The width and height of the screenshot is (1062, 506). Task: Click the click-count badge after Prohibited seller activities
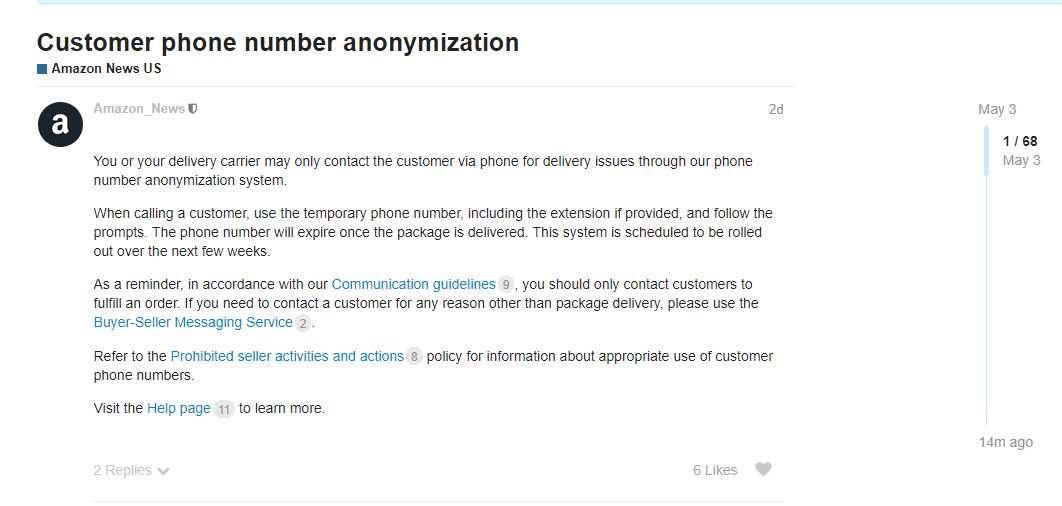click(414, 356)
